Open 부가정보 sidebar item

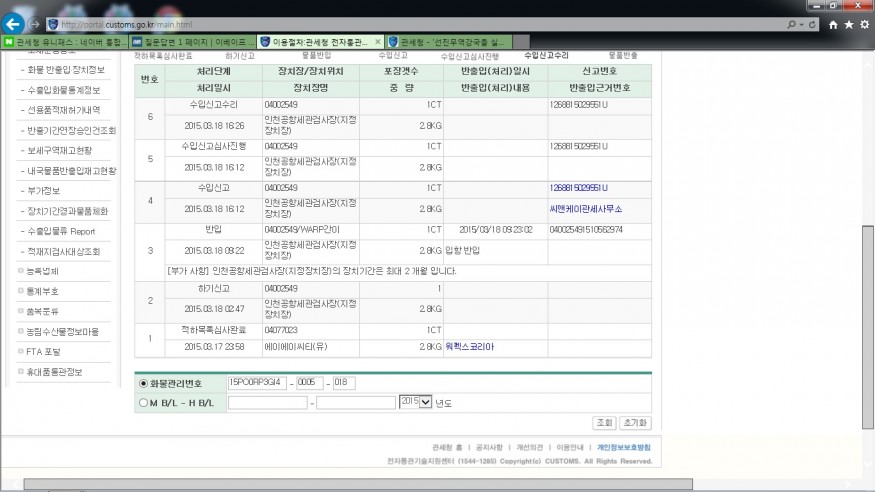[x=44, y=191]
